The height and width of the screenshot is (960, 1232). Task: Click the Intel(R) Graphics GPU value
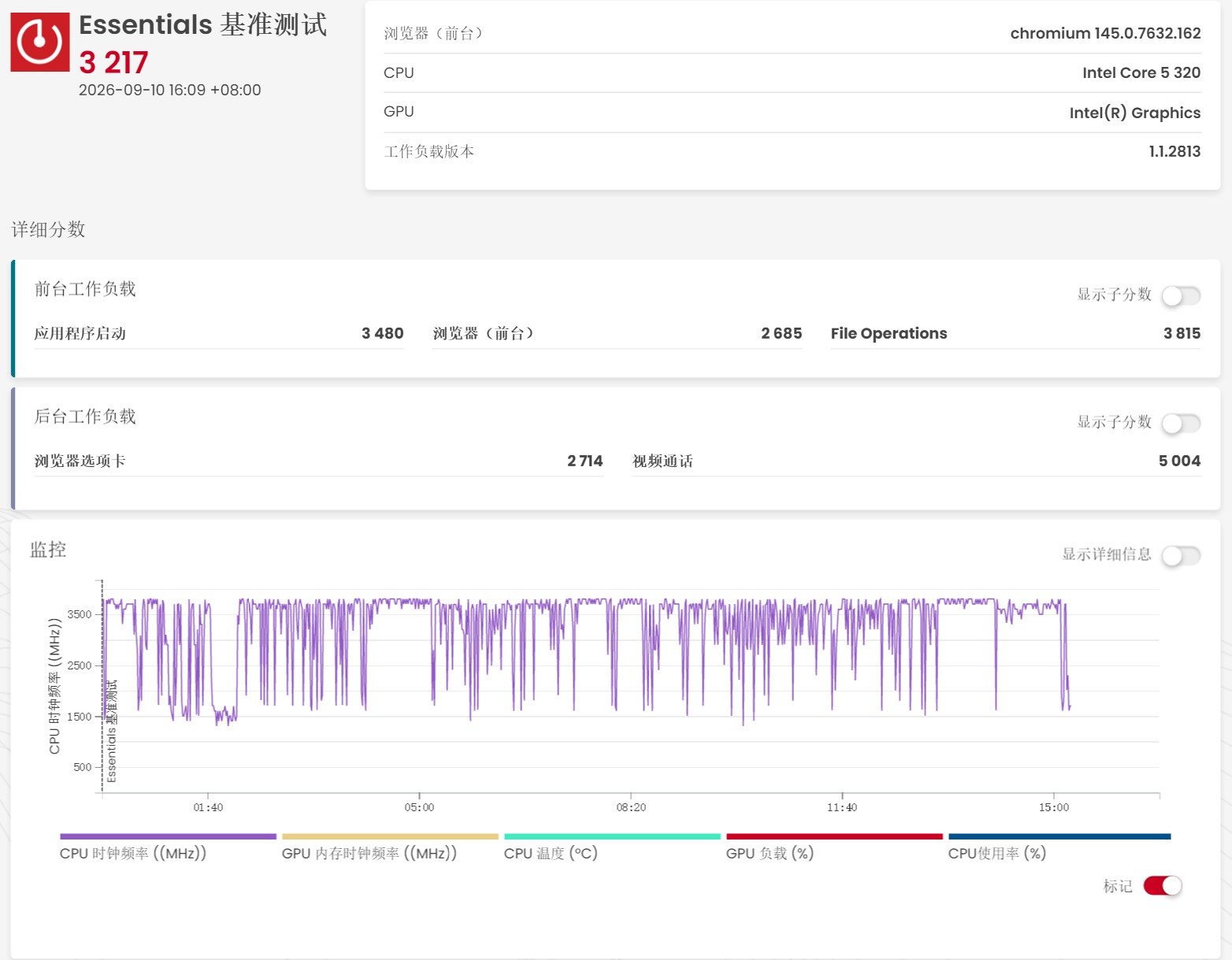(1135, 113)
